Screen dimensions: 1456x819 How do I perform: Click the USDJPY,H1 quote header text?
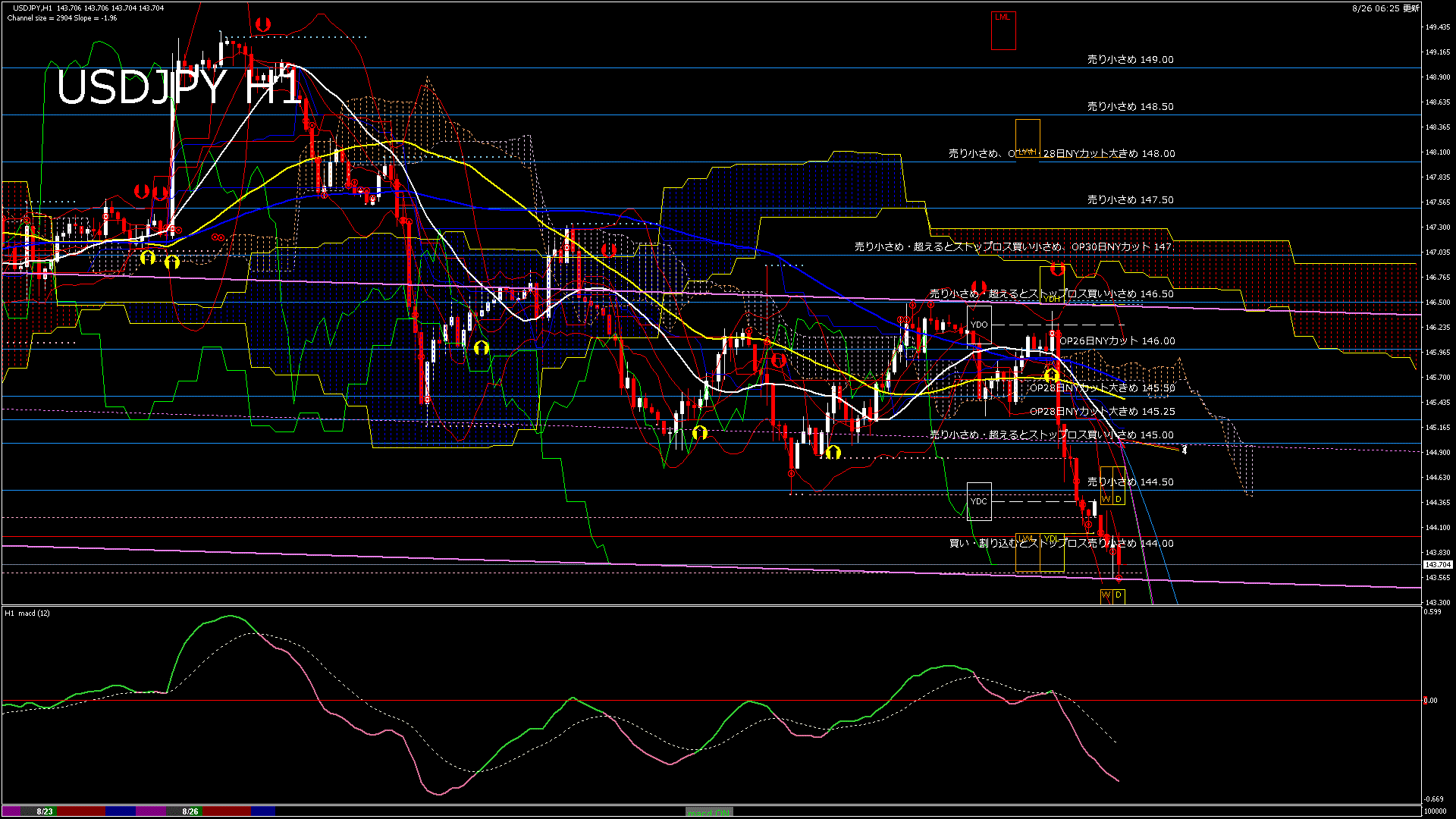click(88, 8)
